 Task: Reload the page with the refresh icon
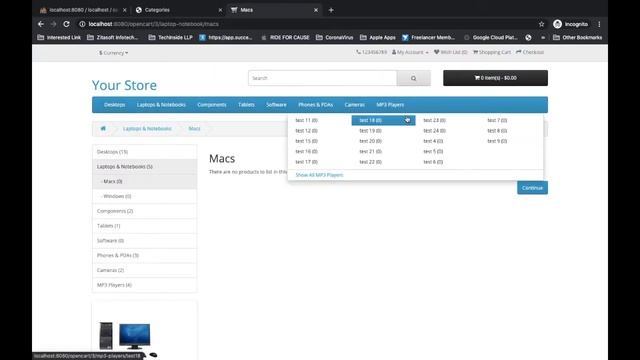click(67, 24)
